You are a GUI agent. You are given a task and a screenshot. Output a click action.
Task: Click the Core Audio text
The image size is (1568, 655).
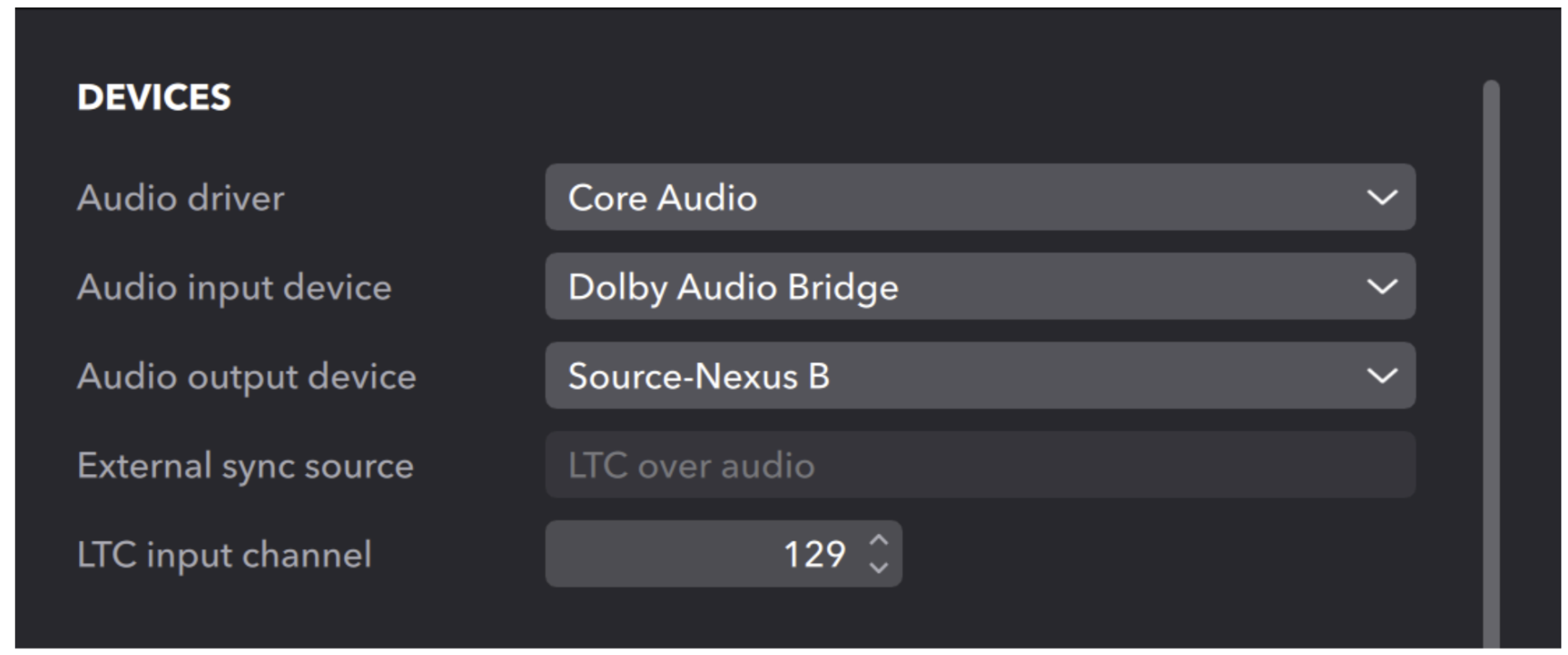[x=662, y=198]
